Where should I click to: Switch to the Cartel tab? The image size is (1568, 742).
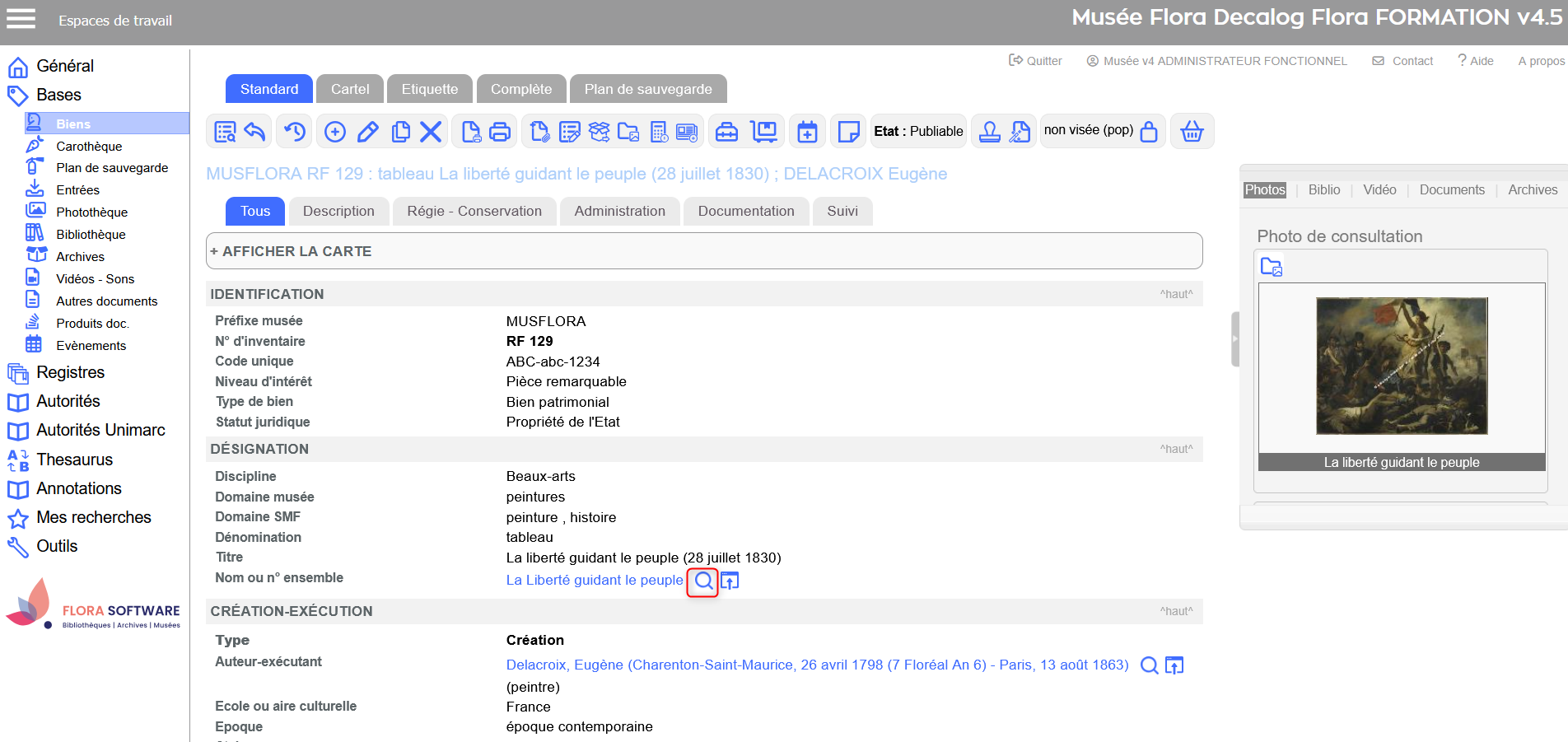[350, 89]
